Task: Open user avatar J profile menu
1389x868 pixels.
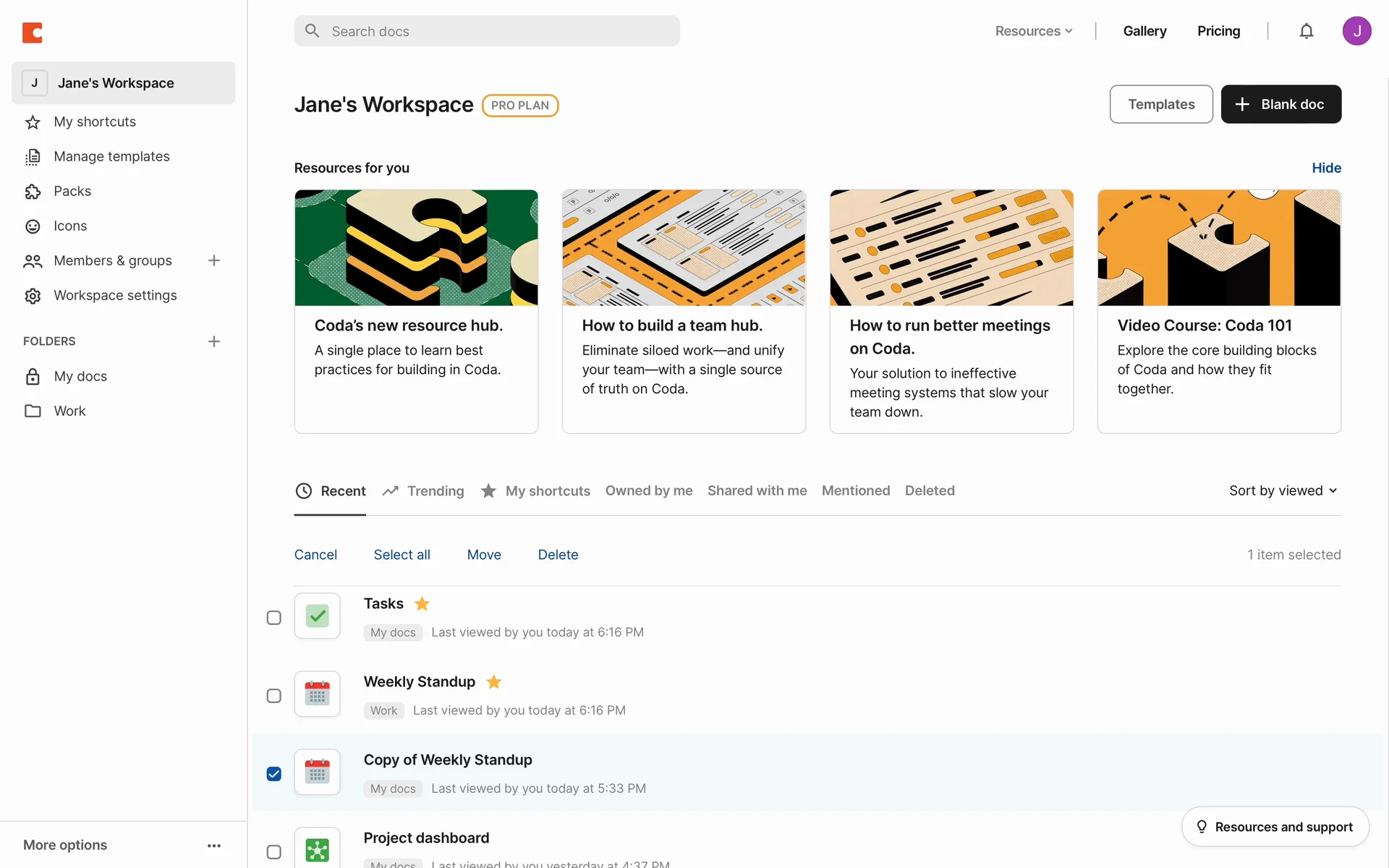Action: pyautogui.click(x=1356, y=31)
